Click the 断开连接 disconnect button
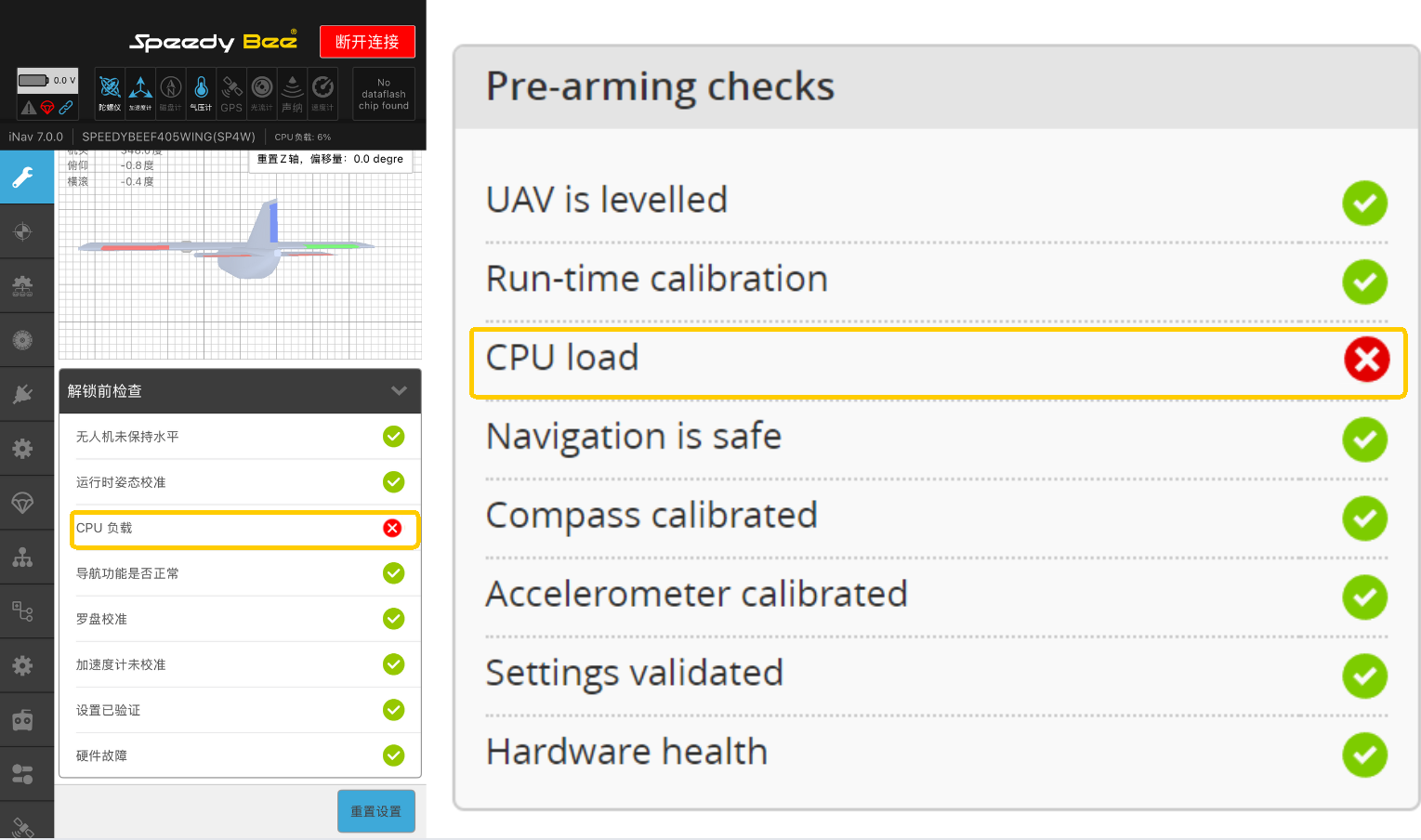The width and height of the screenshot is (1421, 840). click(x=367, y=42)
